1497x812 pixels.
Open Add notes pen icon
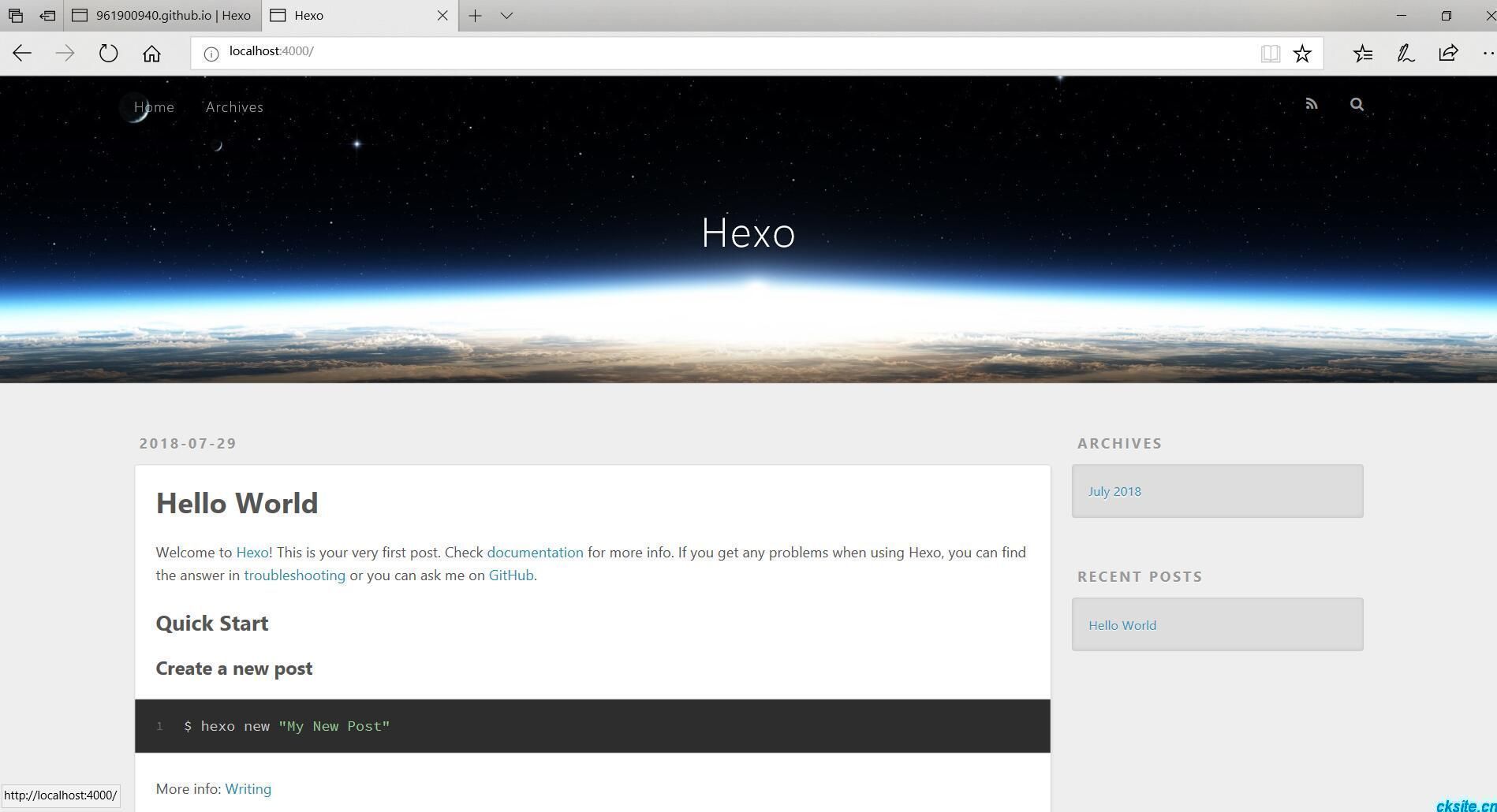[x=1406, y=54]
